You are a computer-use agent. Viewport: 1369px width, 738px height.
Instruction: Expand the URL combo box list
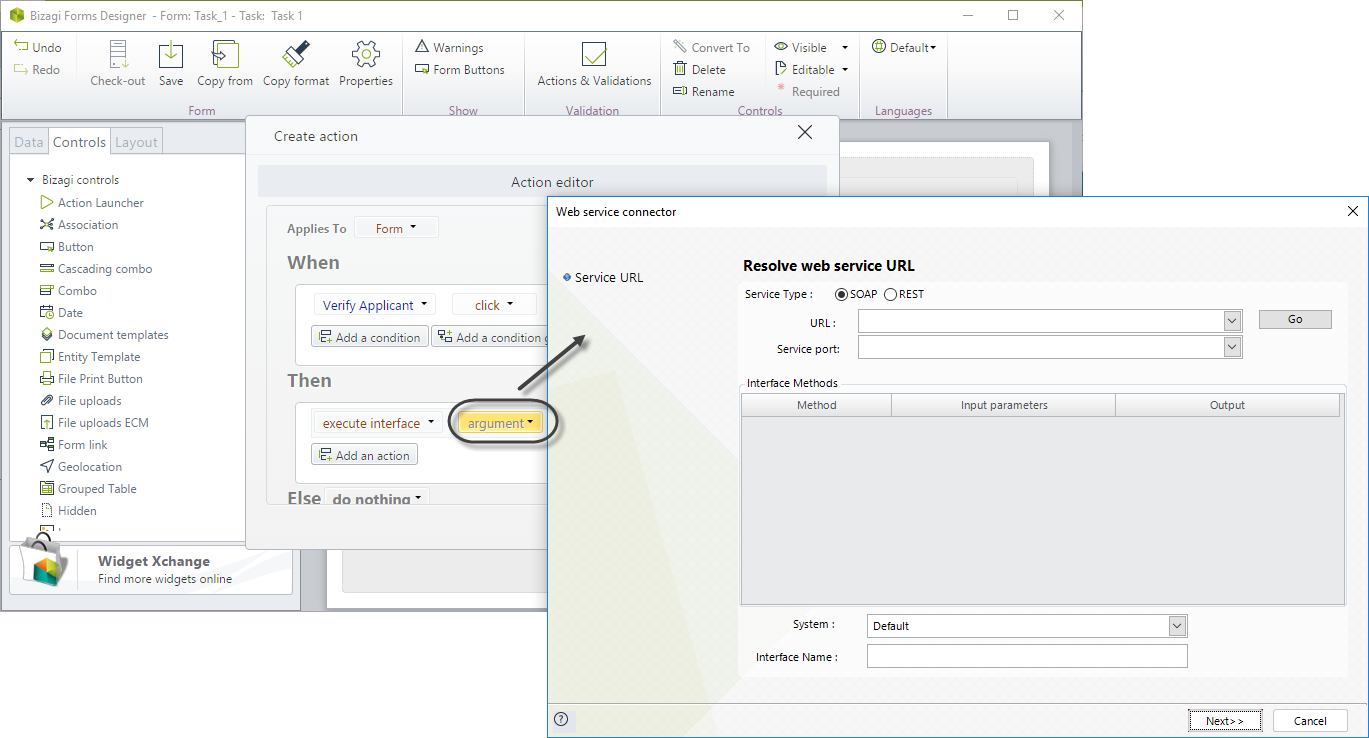1232,320
